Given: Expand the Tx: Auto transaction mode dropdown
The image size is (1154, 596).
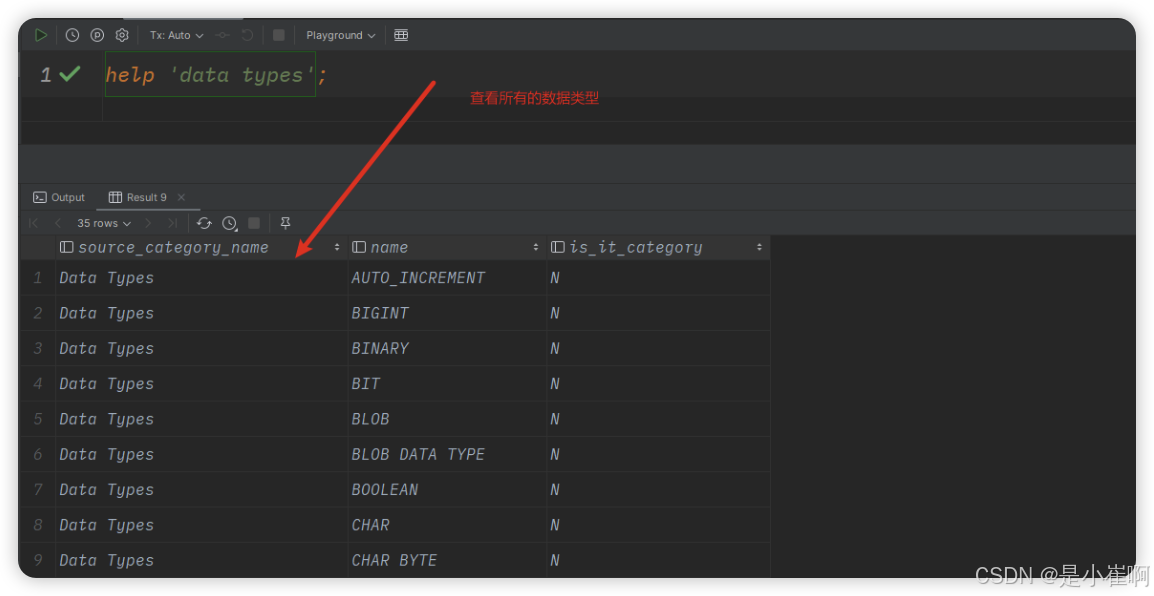Looking at the screenshot, I should (176, 35).
